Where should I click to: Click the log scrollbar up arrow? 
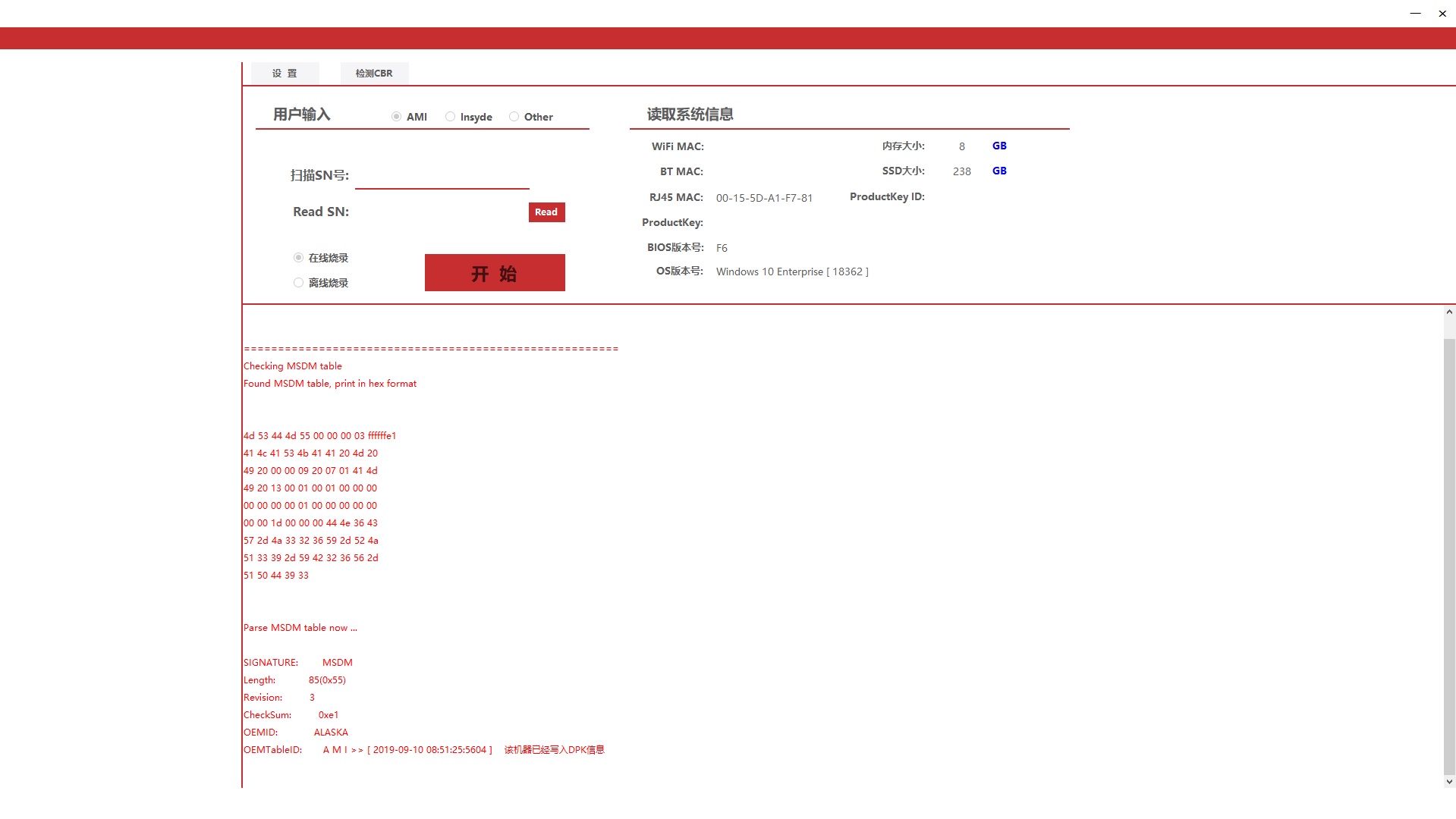pyautogui.click(x=1449, y=312)
